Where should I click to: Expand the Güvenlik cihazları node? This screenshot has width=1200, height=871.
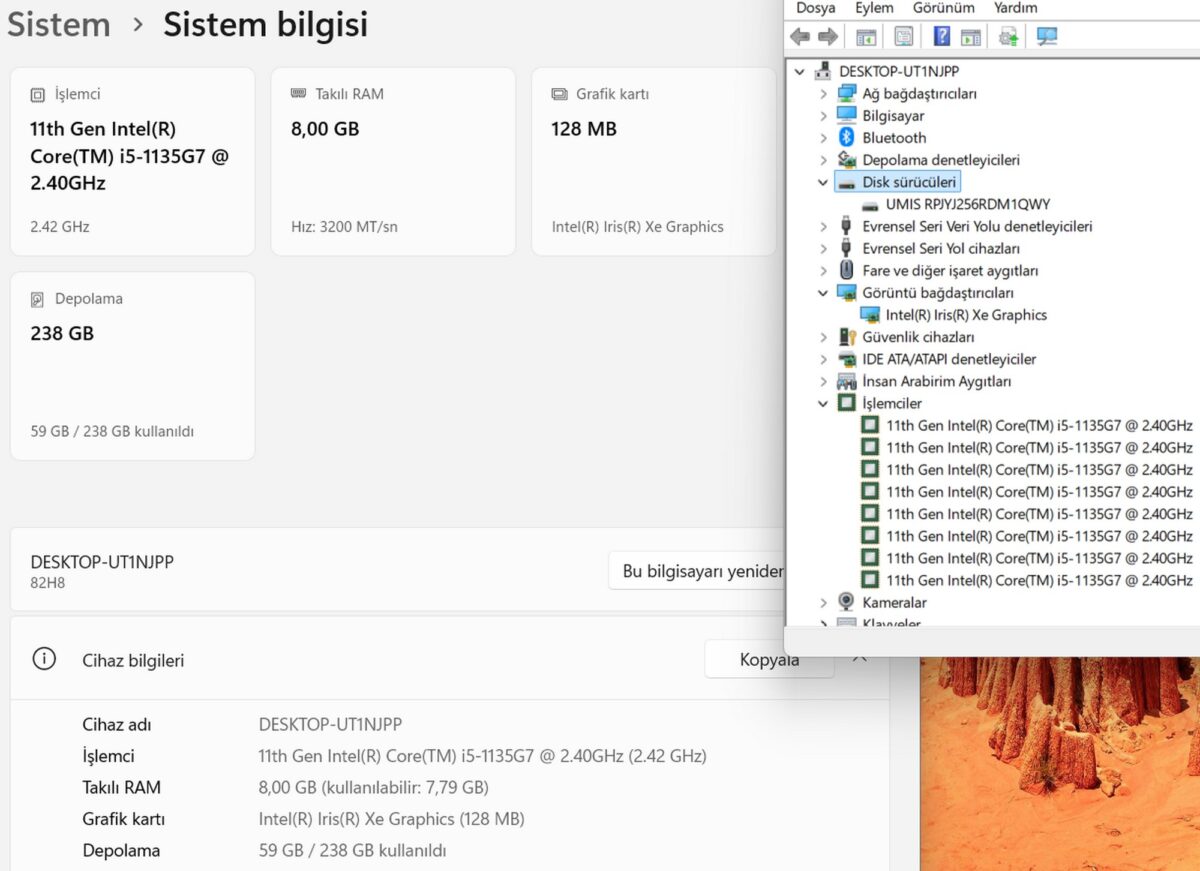[823, 337]
